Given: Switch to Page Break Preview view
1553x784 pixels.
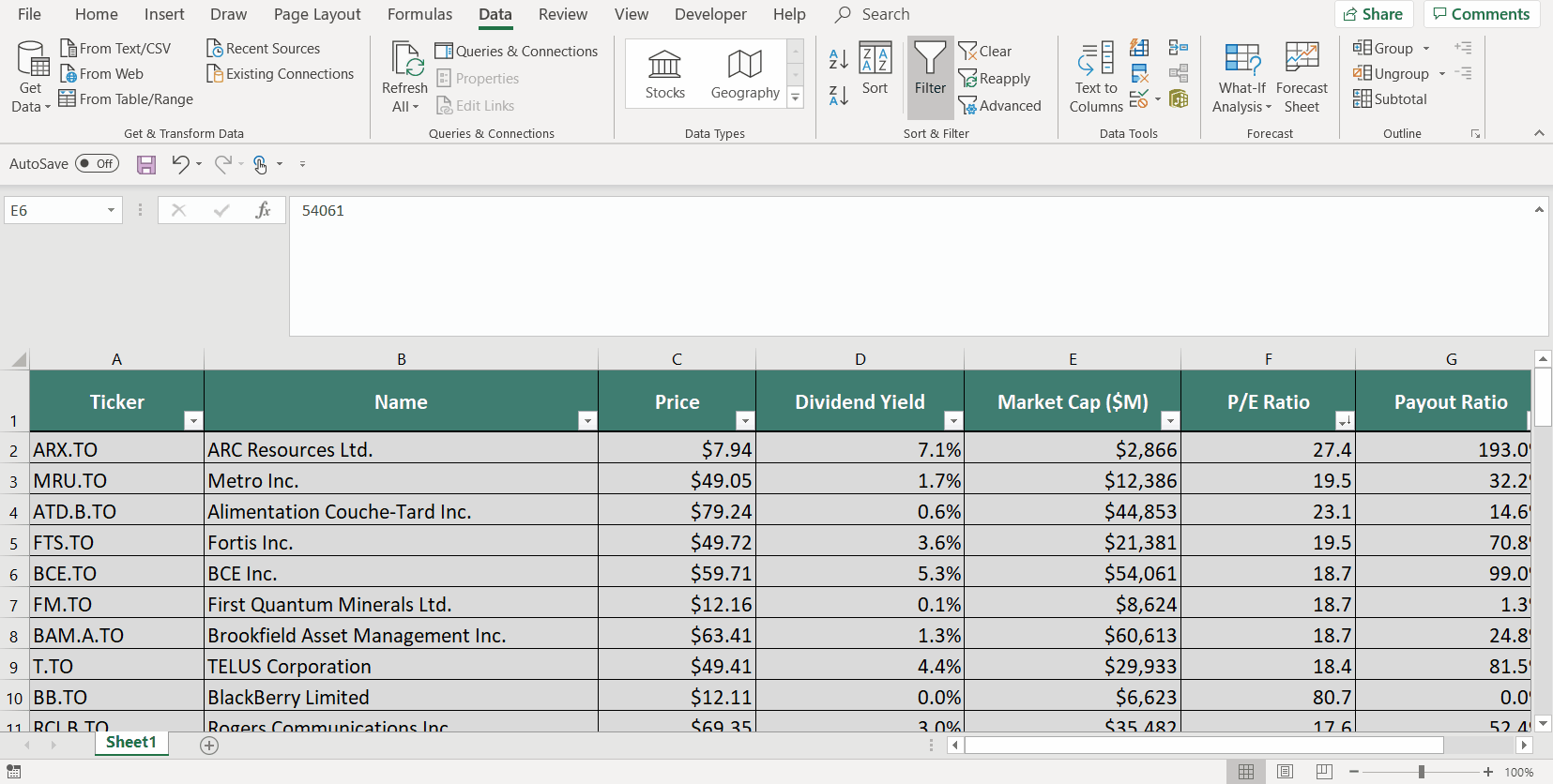Looking at the screenshot, I should point(1324,772).
